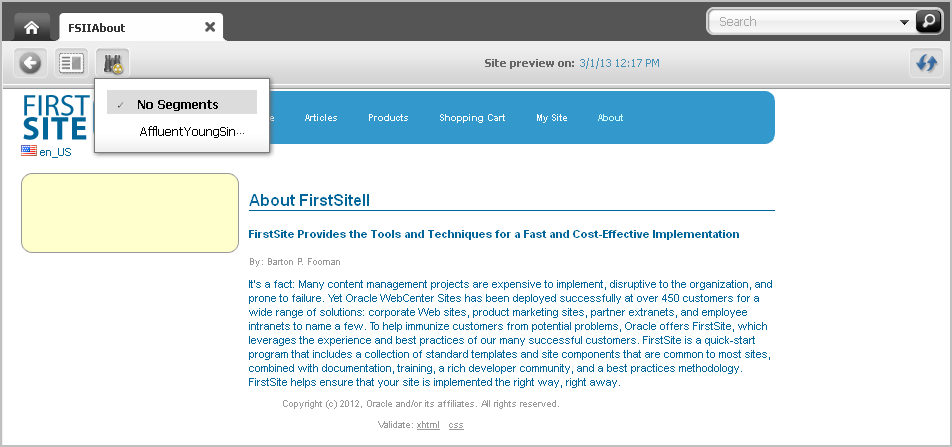Open the Articles navigation link
This screenshot has height=447, width=952.
pos(321,118)
